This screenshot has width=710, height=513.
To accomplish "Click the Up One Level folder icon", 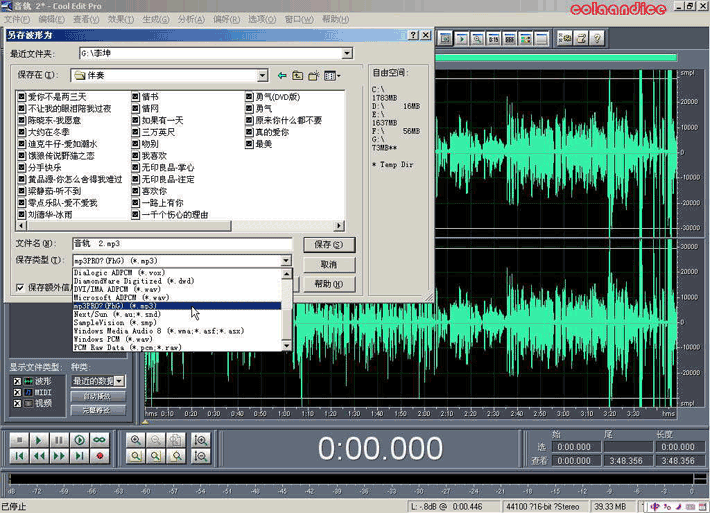I will 298,75.
